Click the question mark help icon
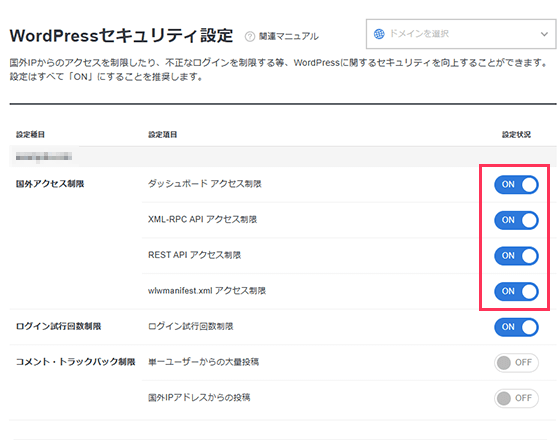The height and width of the screenshot is (440, 560). (x=250, y=36)
